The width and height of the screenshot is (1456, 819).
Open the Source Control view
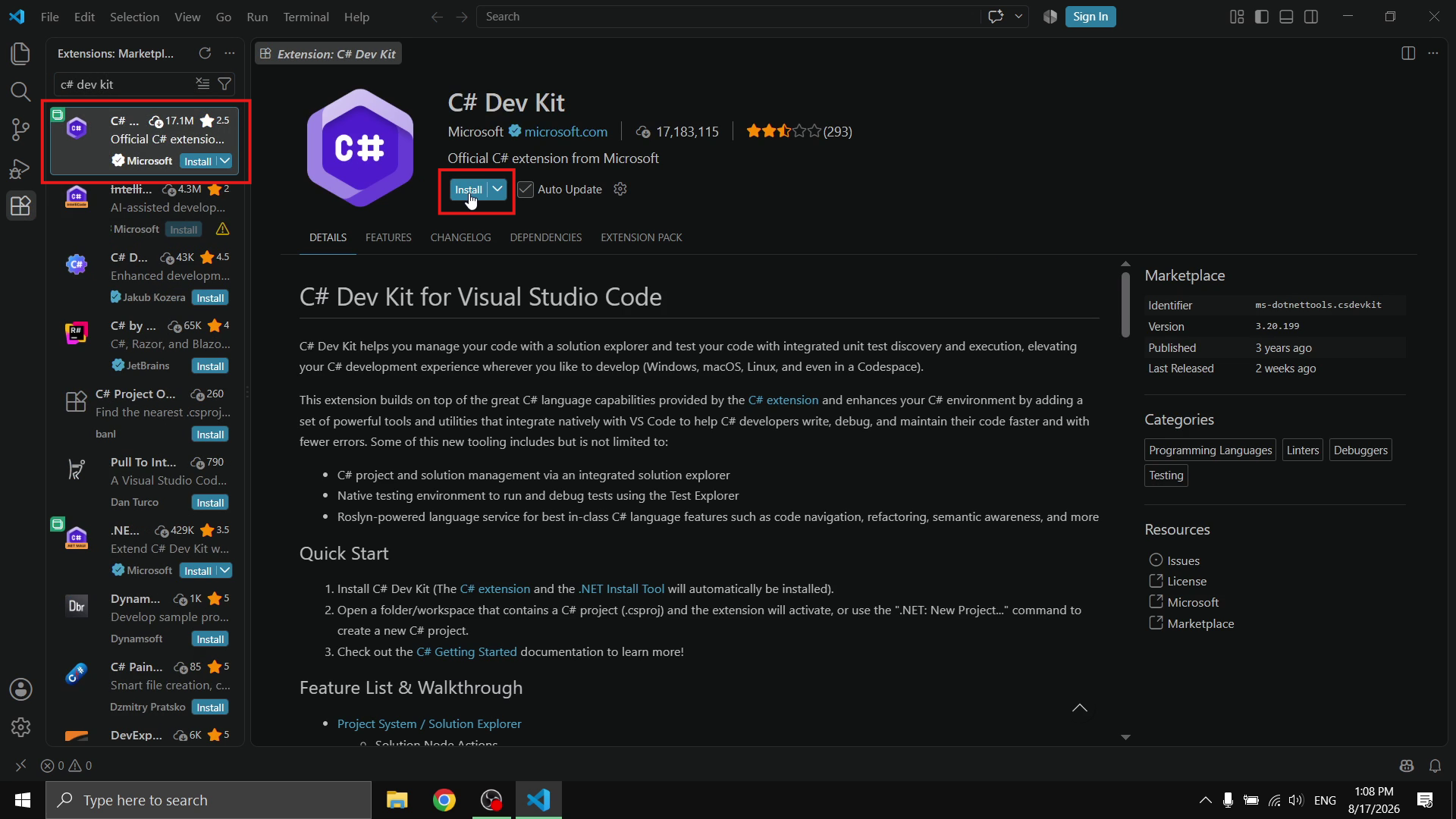[20, 130]
